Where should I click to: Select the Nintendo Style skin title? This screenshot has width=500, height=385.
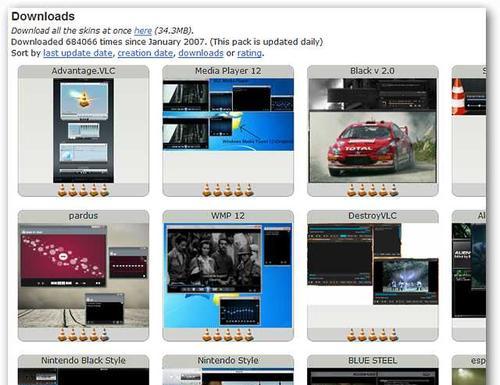228,360
